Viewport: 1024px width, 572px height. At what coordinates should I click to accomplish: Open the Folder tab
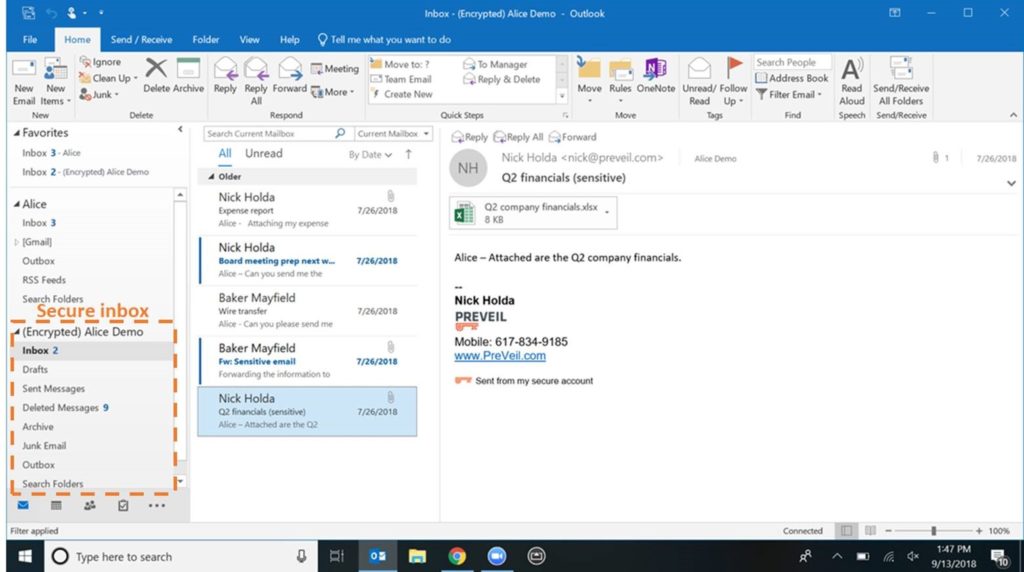206,39
